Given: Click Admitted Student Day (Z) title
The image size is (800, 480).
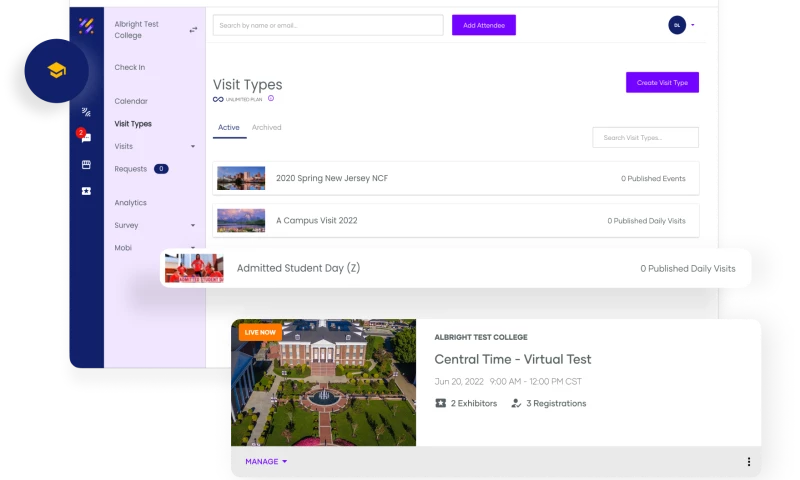Looking at the screenshot, I should click(298, 268).
